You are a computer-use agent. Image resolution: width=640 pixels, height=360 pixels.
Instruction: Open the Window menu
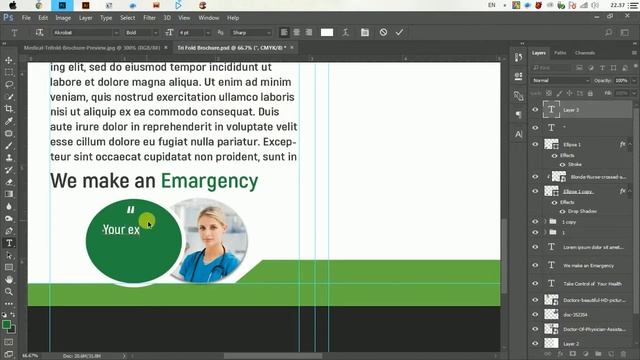tap(209, 18)
